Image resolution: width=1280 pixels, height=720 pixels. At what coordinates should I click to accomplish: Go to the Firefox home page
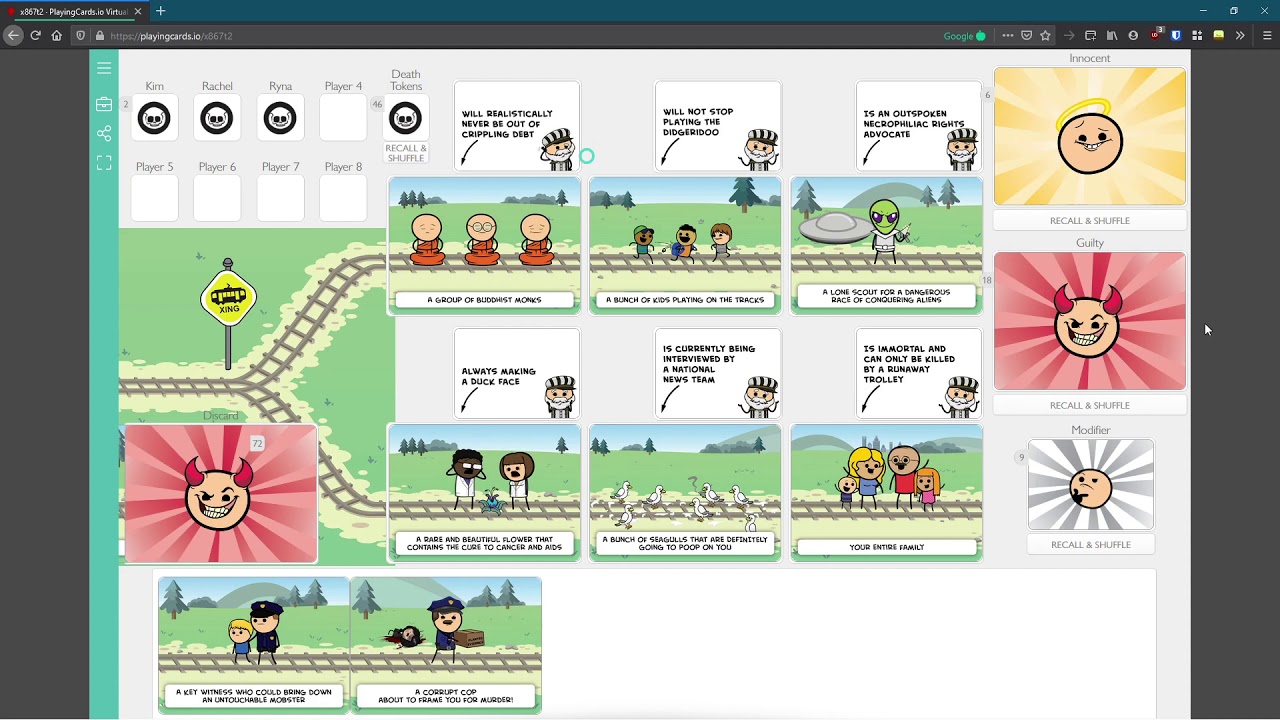tap(57, 35)
